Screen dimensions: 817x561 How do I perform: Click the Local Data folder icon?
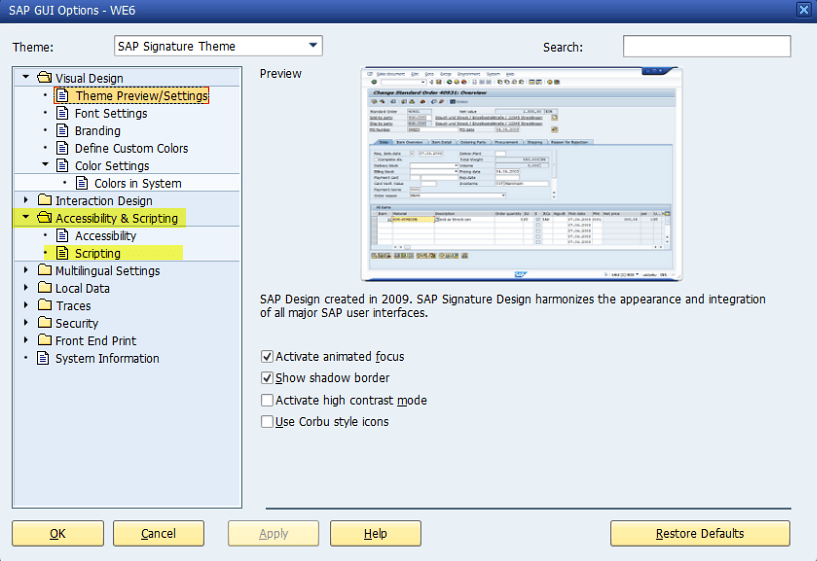click(45, 288)
